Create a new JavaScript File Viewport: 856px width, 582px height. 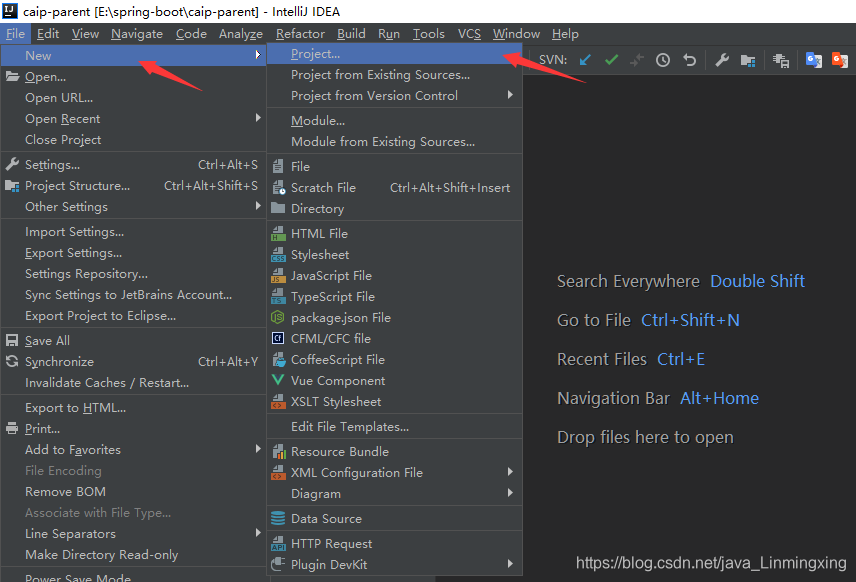click(395, 276)
